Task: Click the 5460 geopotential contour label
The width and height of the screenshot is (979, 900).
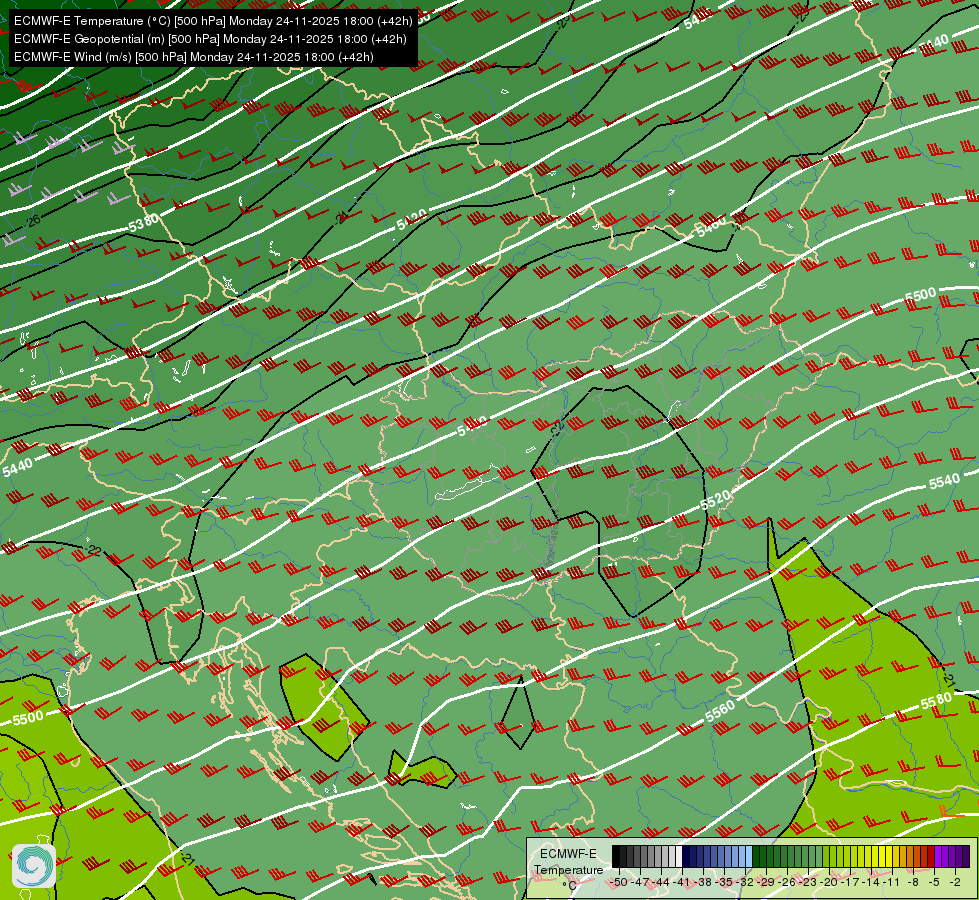Action: coord(711,226)
